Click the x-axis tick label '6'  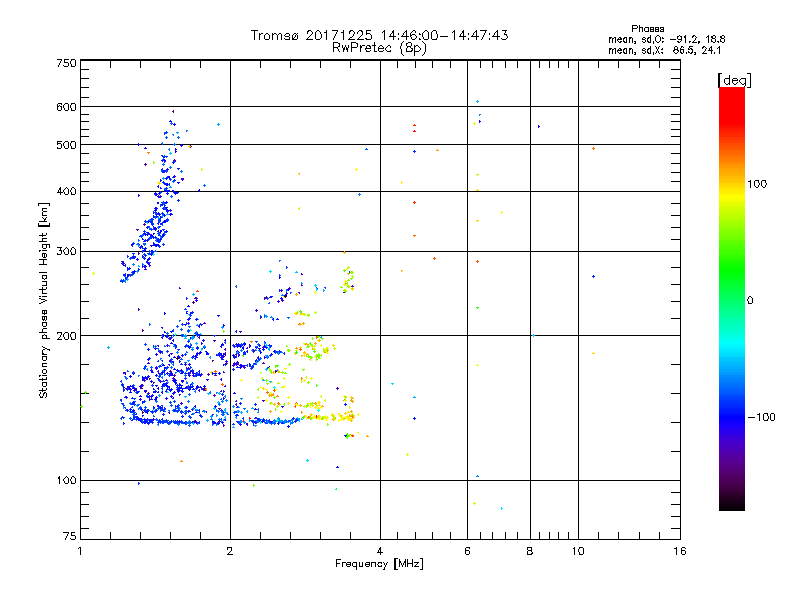click(467, 551)
